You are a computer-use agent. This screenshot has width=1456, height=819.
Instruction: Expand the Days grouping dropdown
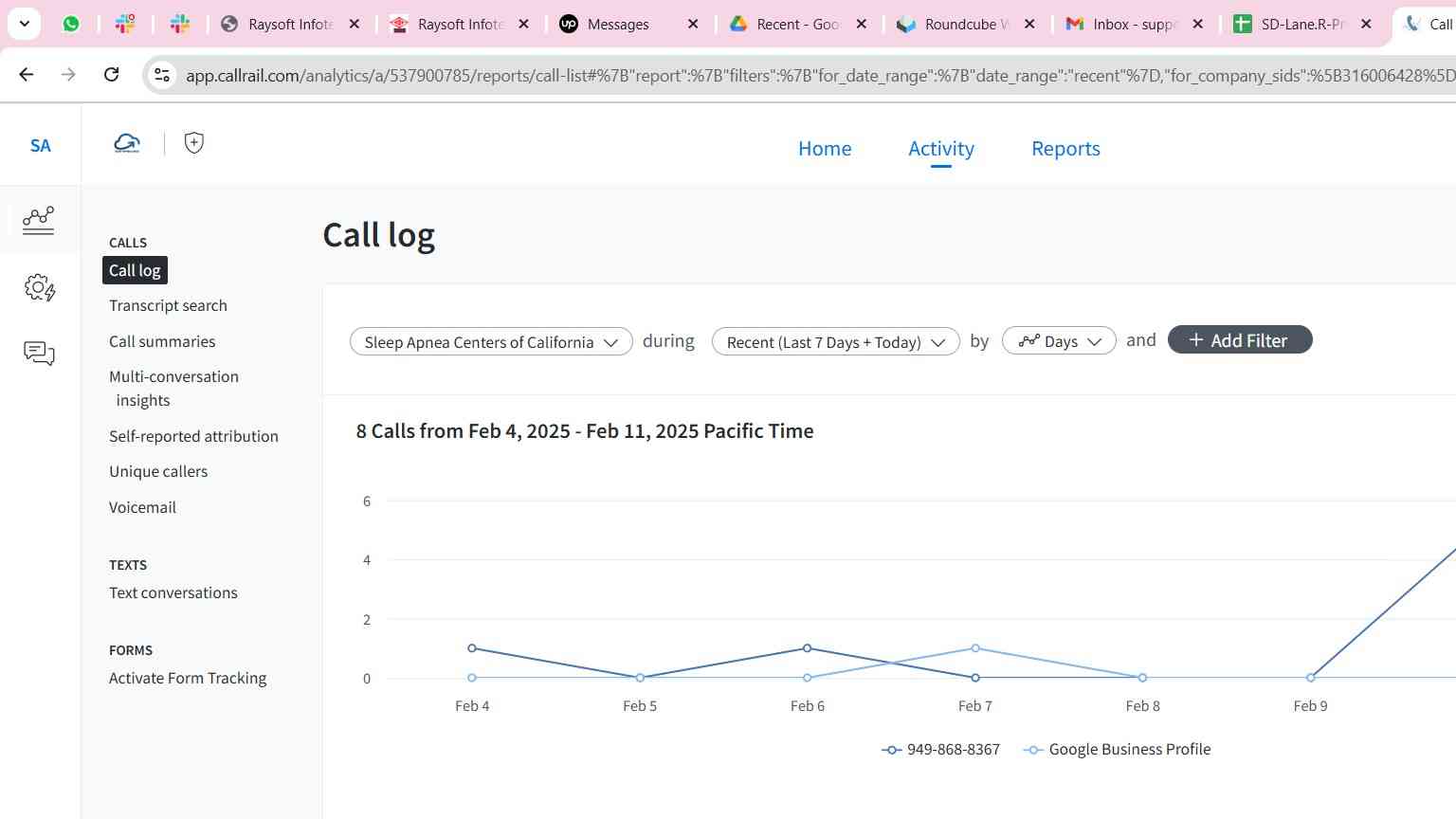(1059, 341)
